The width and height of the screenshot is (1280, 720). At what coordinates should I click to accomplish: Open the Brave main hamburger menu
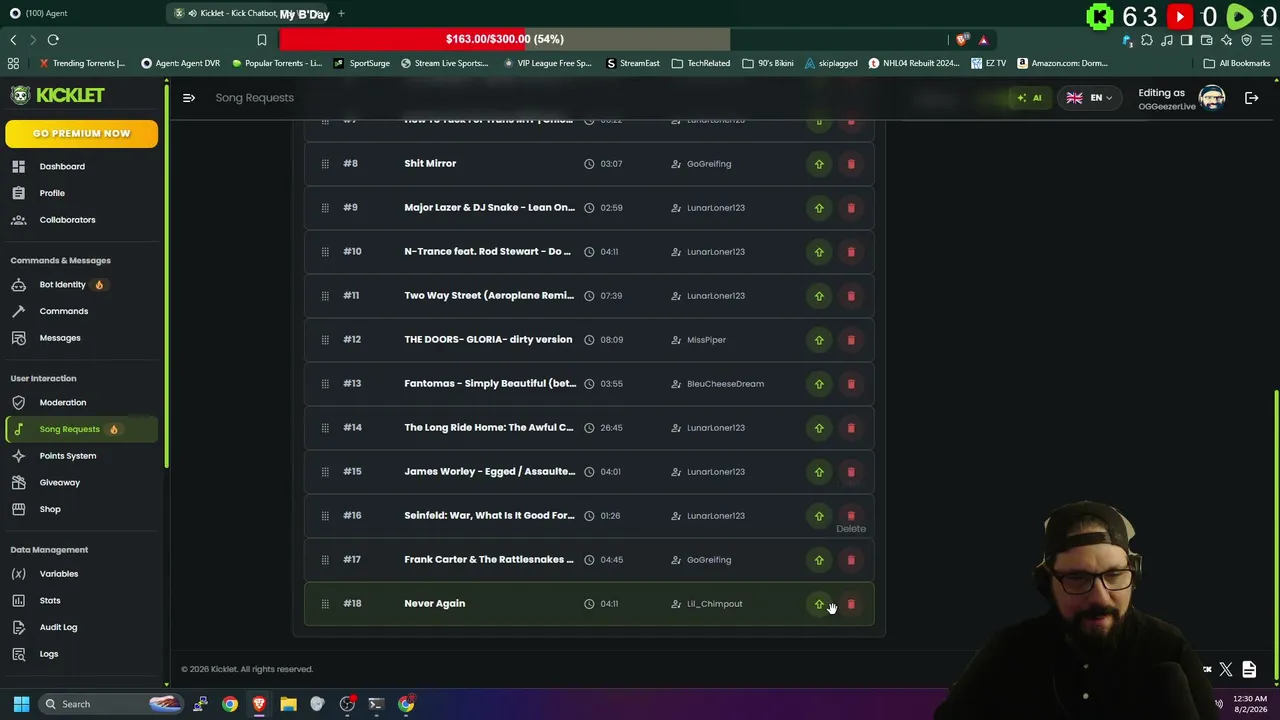click(1266, 40)
